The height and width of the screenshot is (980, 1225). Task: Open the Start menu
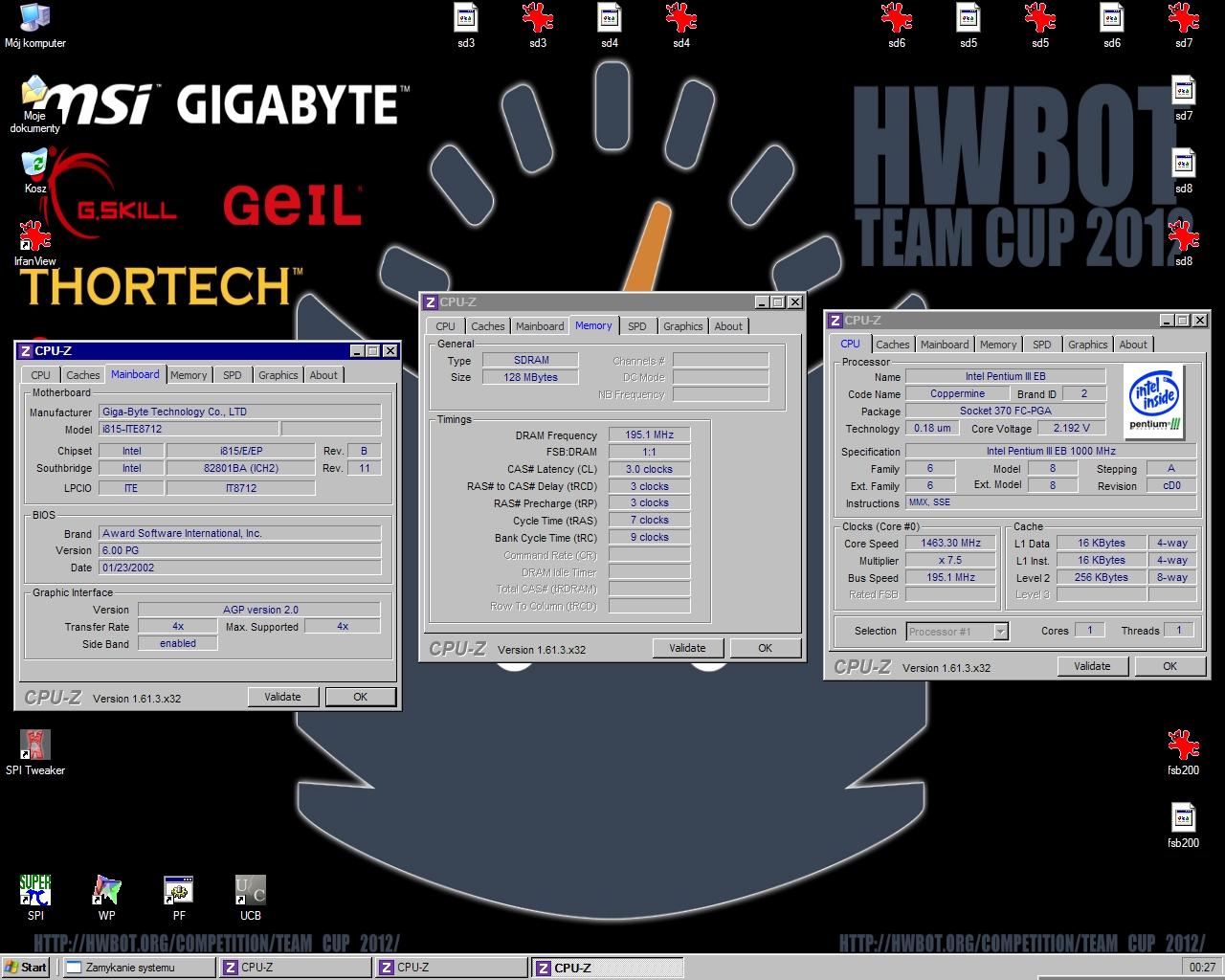(27, 968)
